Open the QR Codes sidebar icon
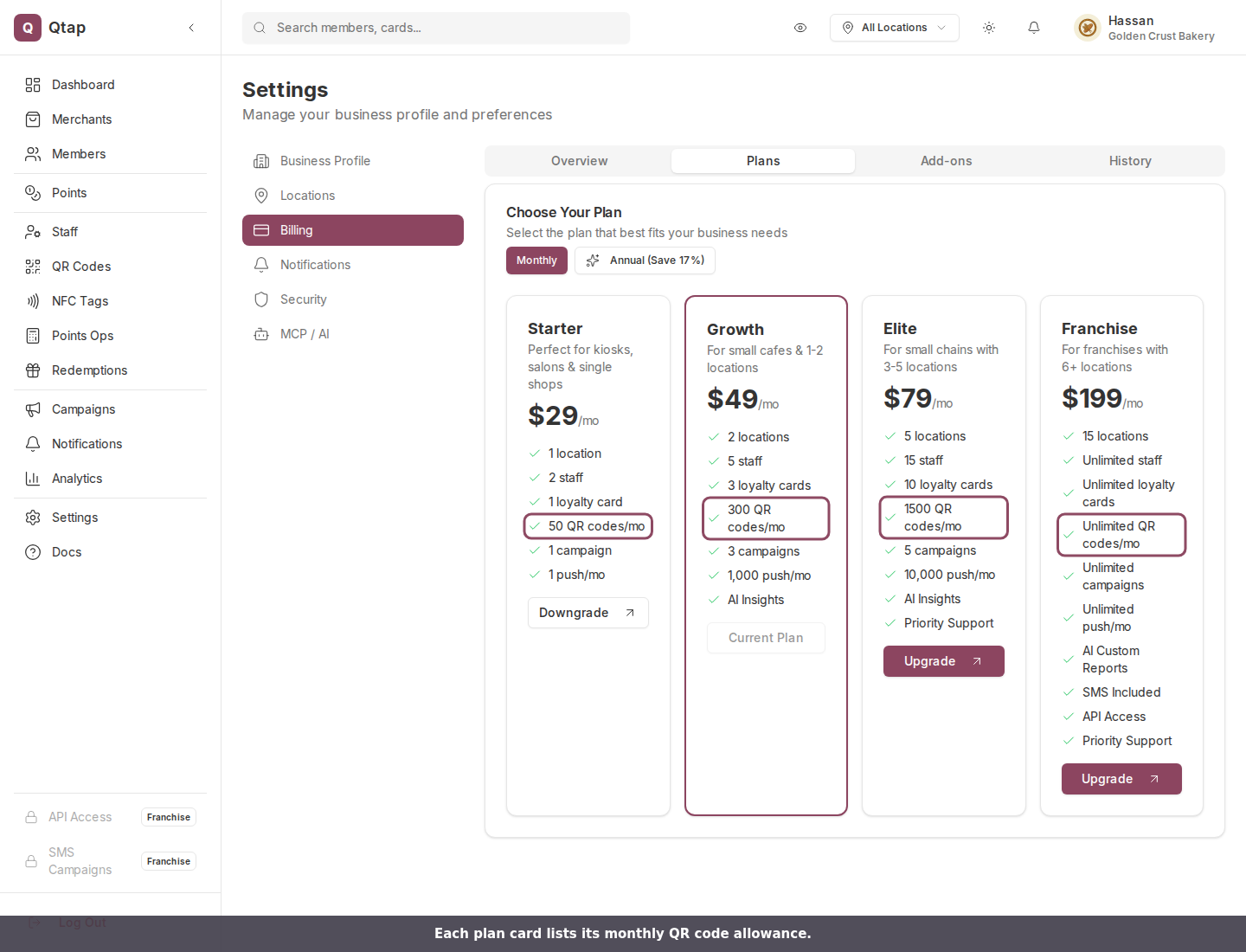The image size is (1246, 952). pyautogui.click(x=33, y=267)
